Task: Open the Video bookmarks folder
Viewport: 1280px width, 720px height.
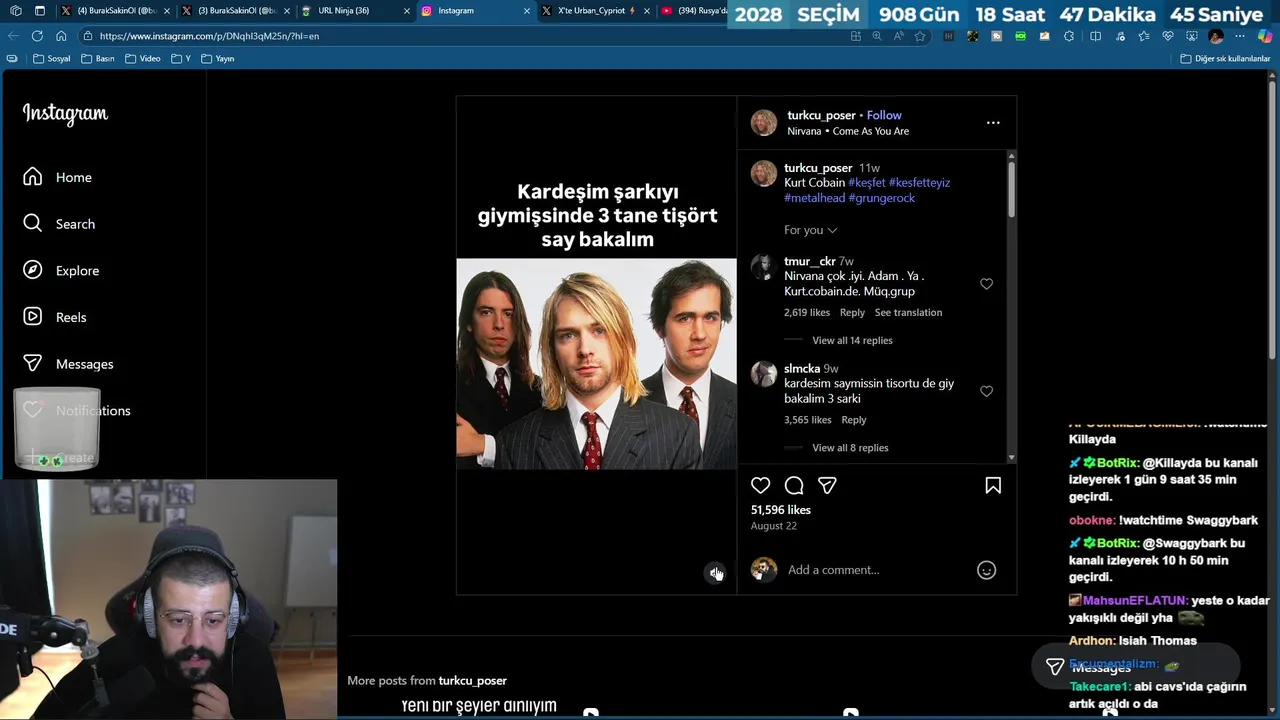Action: coord(143,59)
